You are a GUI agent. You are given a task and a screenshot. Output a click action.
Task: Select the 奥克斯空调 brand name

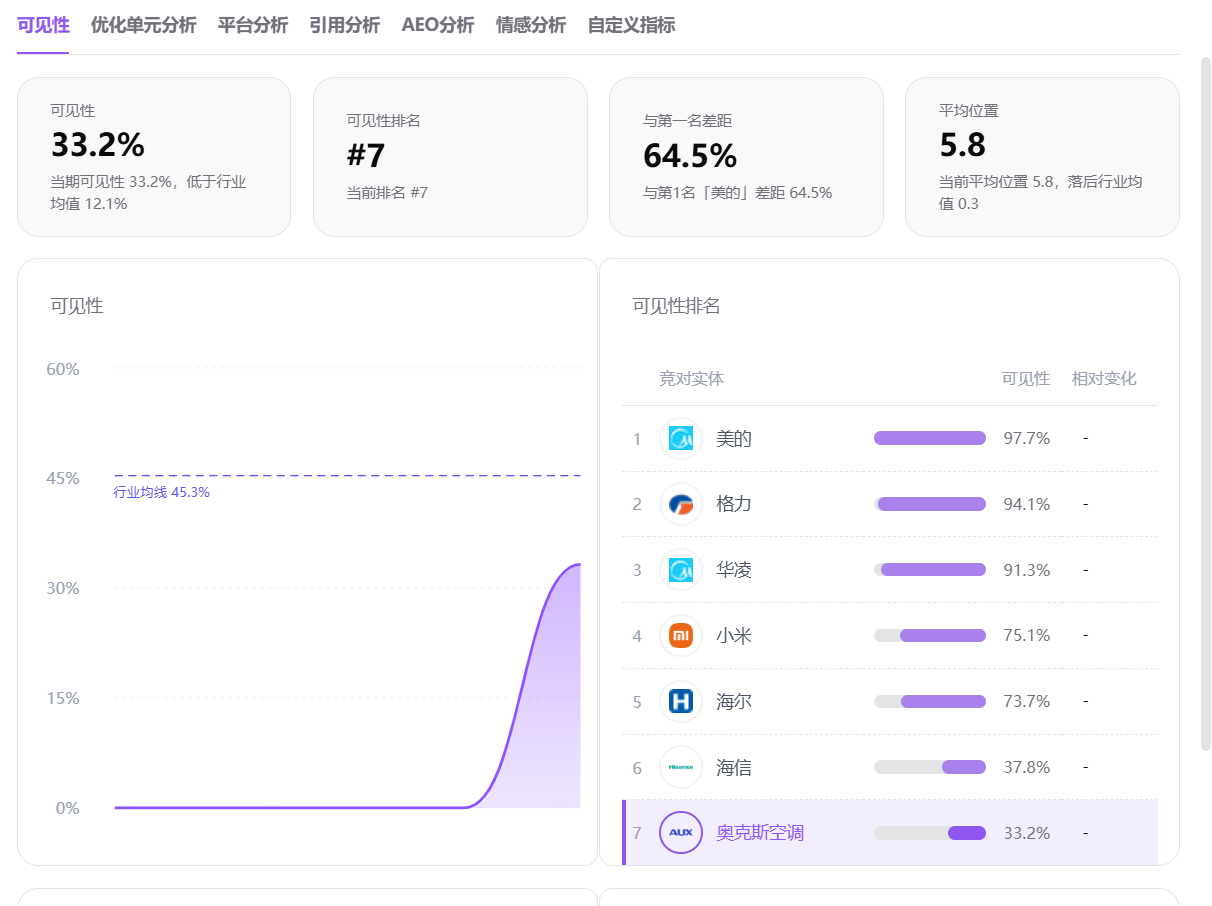(760, 833)
